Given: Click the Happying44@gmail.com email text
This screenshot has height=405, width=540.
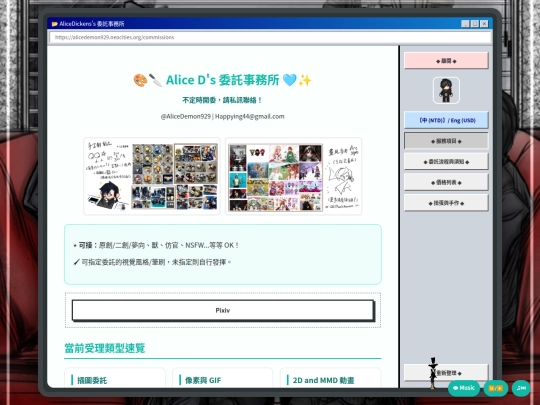Looking at the screenshot, I should 250,116.
